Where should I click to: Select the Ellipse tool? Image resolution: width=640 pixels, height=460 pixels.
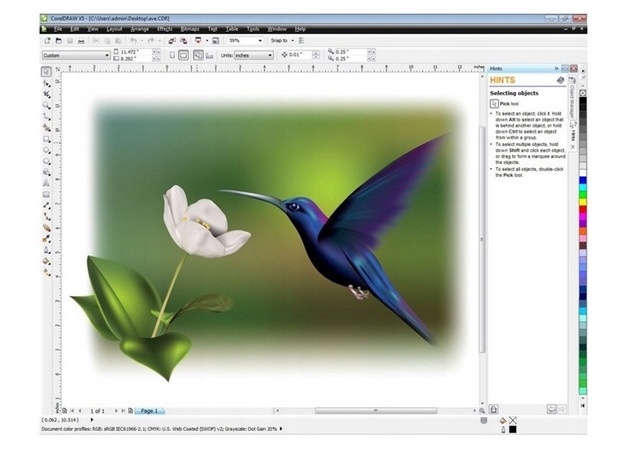click(47, 151)
